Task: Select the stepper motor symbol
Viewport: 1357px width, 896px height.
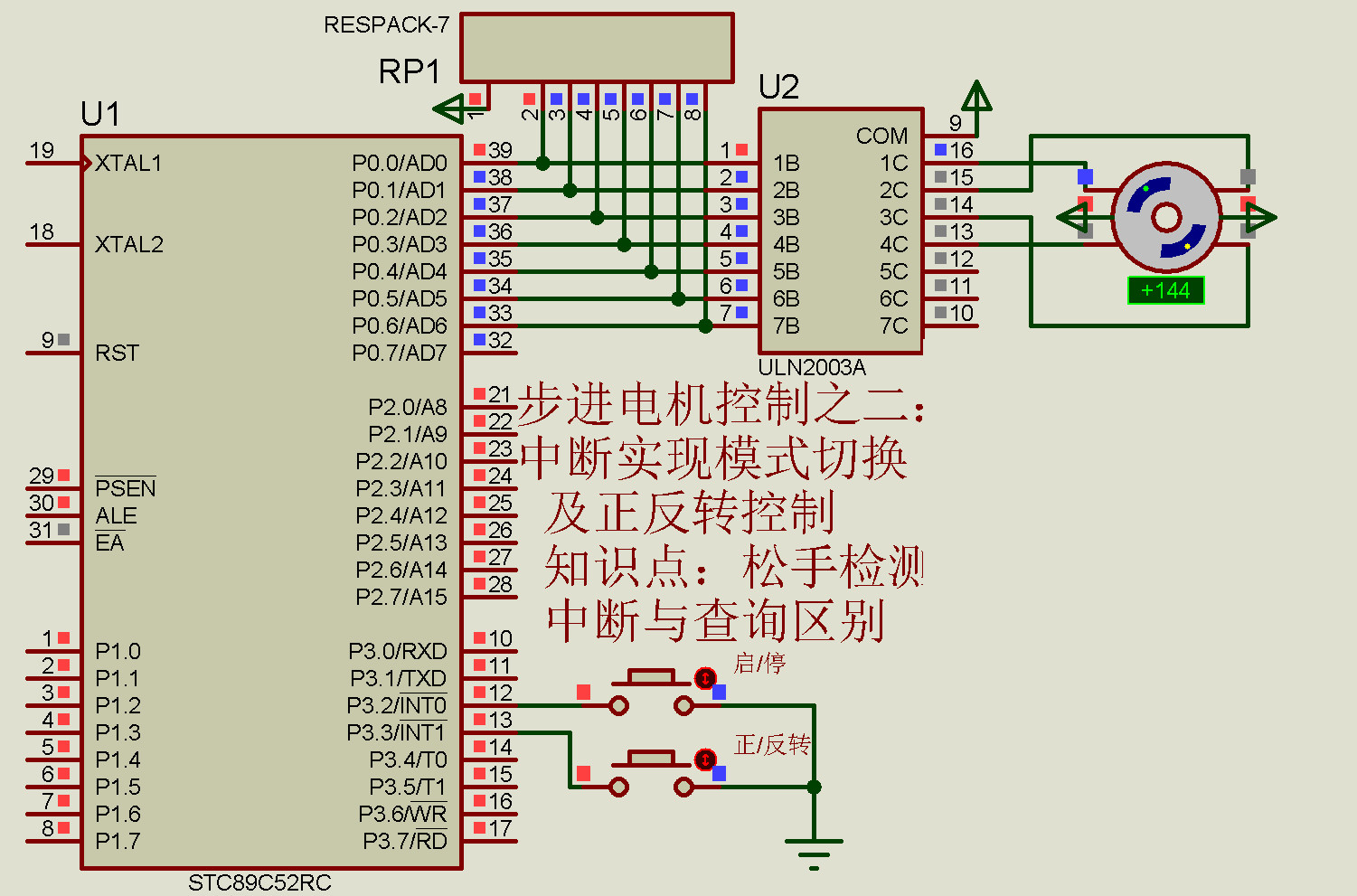Action: click(1166, 217)
